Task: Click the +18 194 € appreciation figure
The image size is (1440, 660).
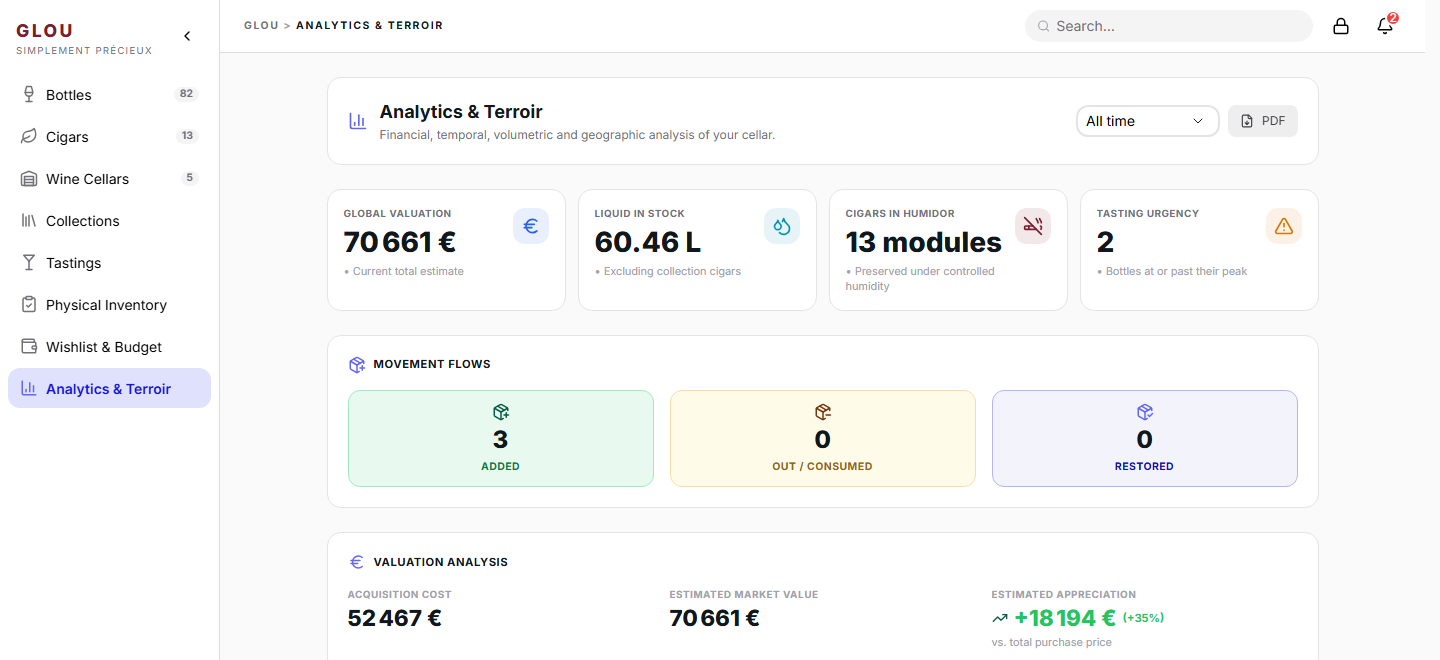Action: click(1065, 618)
